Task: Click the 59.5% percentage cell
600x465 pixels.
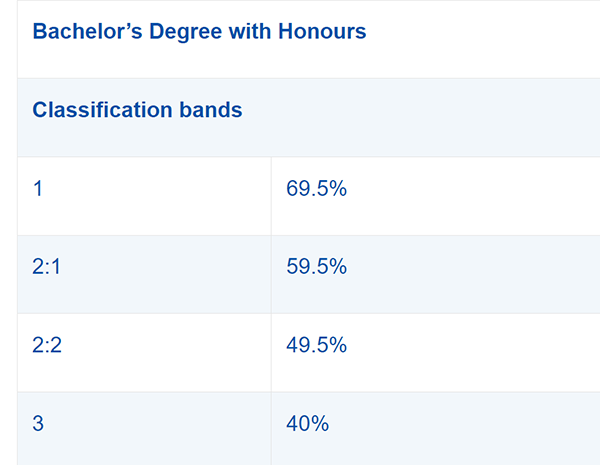Action: click(316, 266)
